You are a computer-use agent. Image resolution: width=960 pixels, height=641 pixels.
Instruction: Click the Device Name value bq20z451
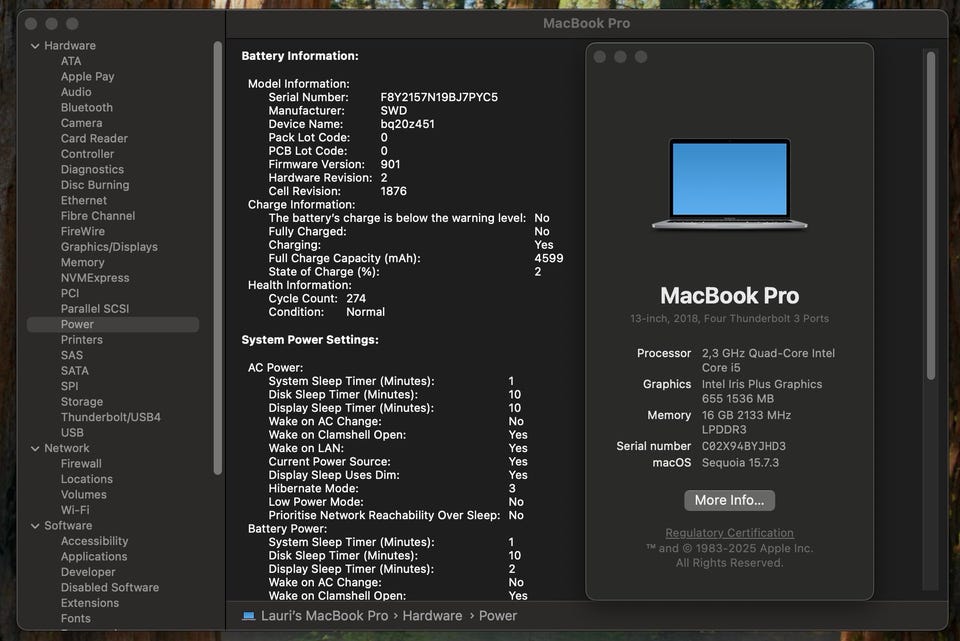(x=407, y=124)
